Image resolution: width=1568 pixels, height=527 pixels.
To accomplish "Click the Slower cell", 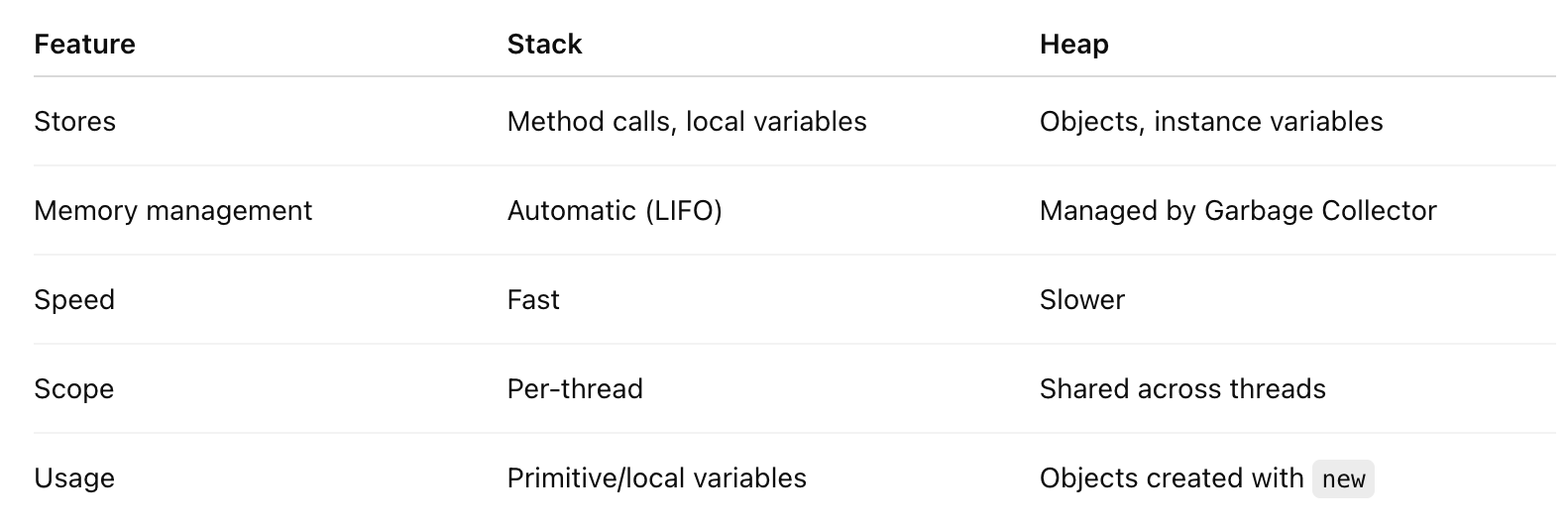I will click(1081, 300).
